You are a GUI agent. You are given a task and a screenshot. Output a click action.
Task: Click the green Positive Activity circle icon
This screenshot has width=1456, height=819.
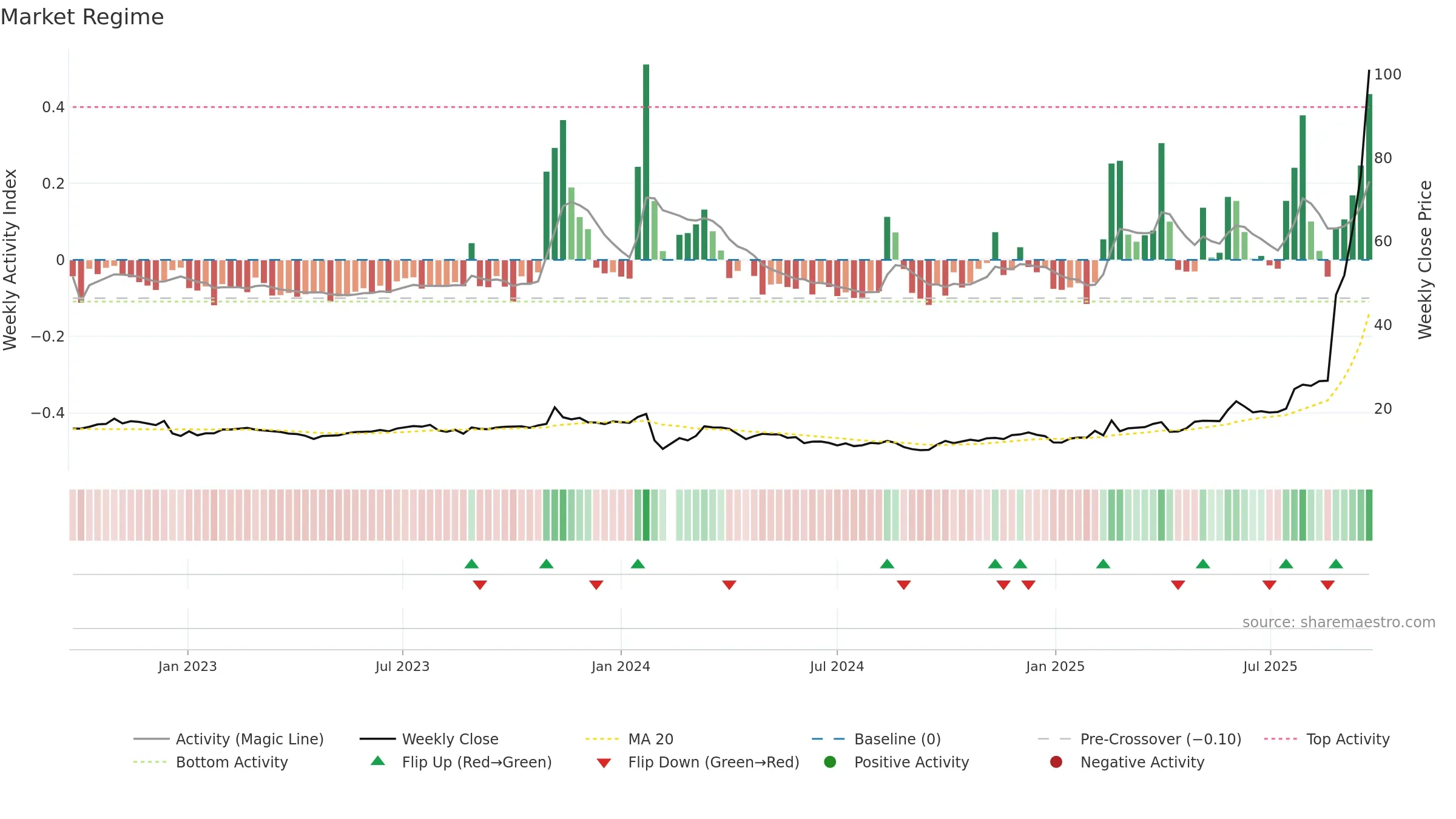pos(830,762)
